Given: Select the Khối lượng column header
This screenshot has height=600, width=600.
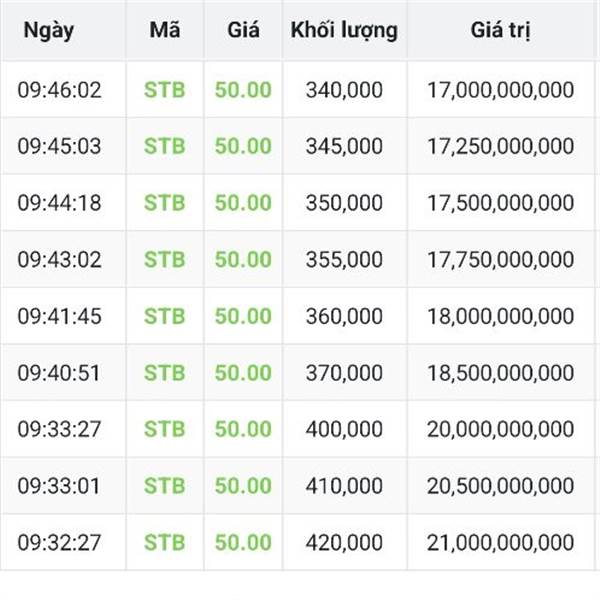Looking at the screenshot, I should click(344, 30).
